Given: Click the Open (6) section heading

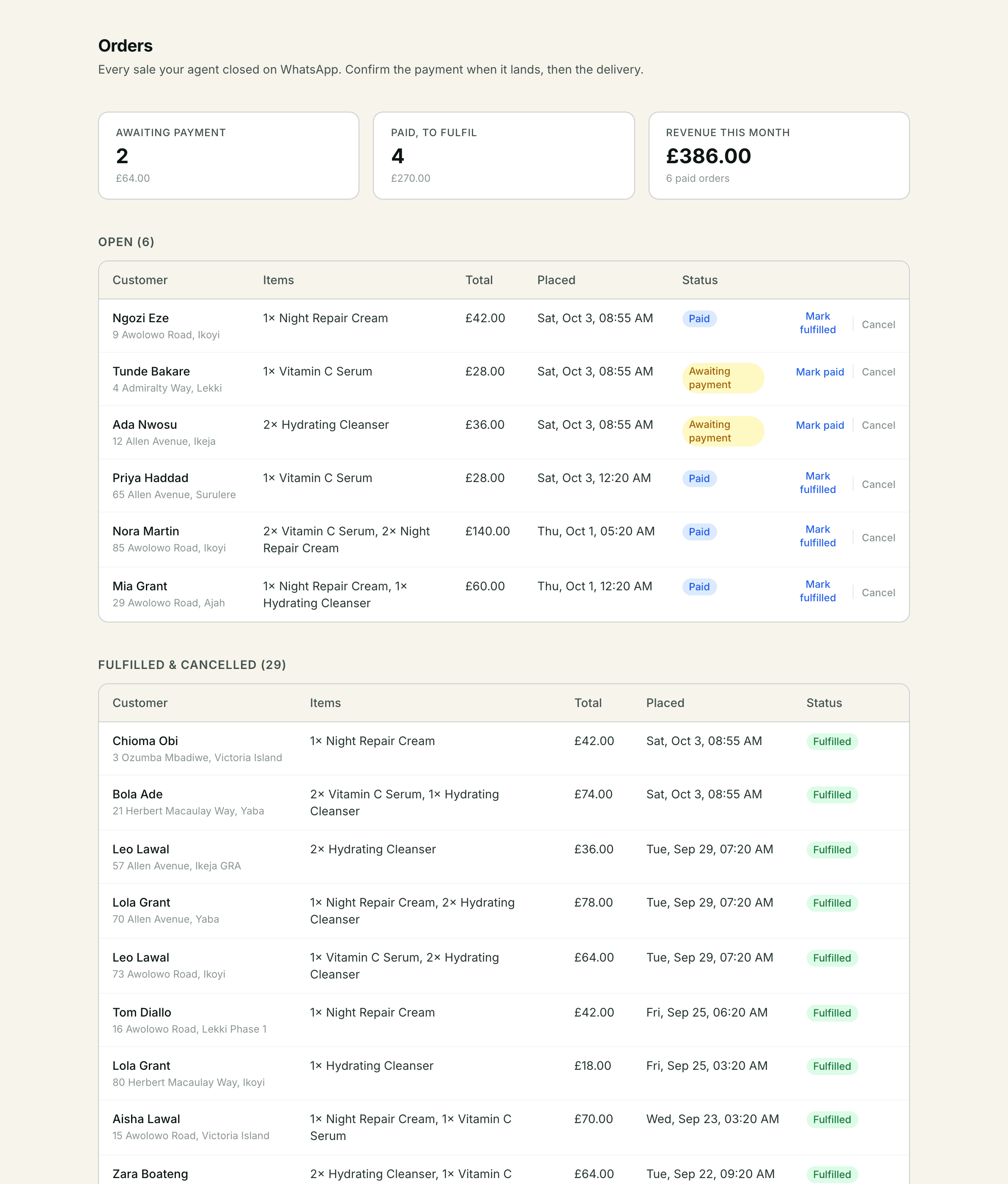Looking at the screenshot, I should [126, 242].
